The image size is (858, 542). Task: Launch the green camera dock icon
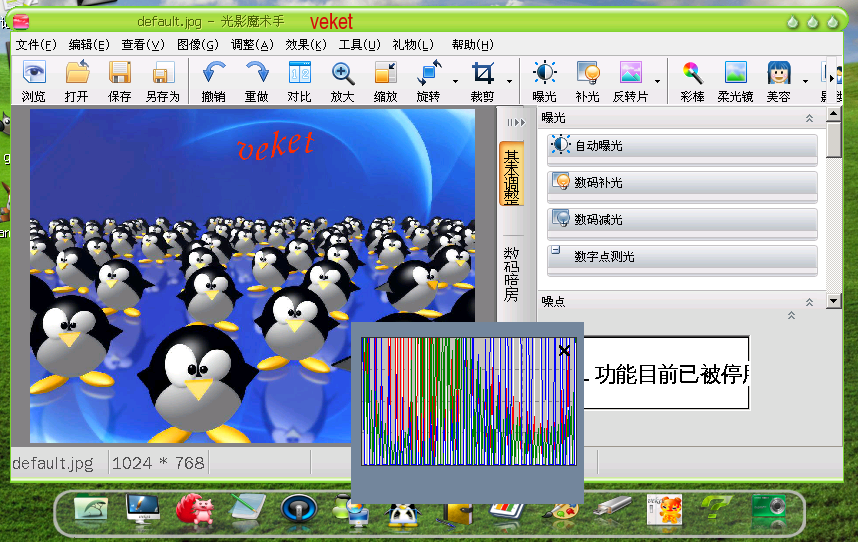coord(769,508)
